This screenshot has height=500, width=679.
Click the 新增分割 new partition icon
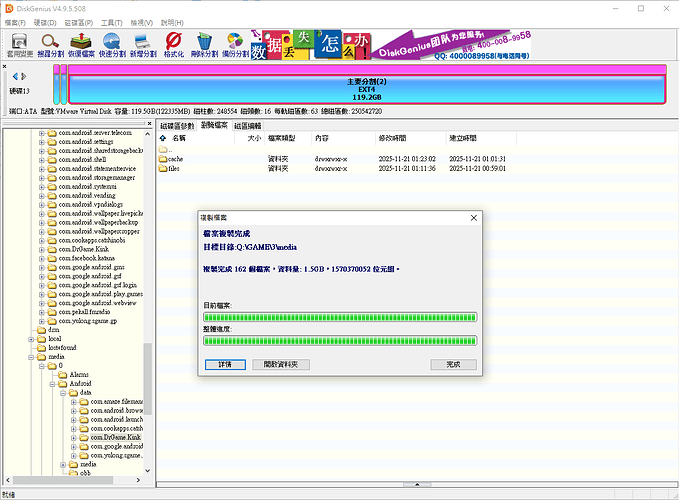tap(144, 44)
